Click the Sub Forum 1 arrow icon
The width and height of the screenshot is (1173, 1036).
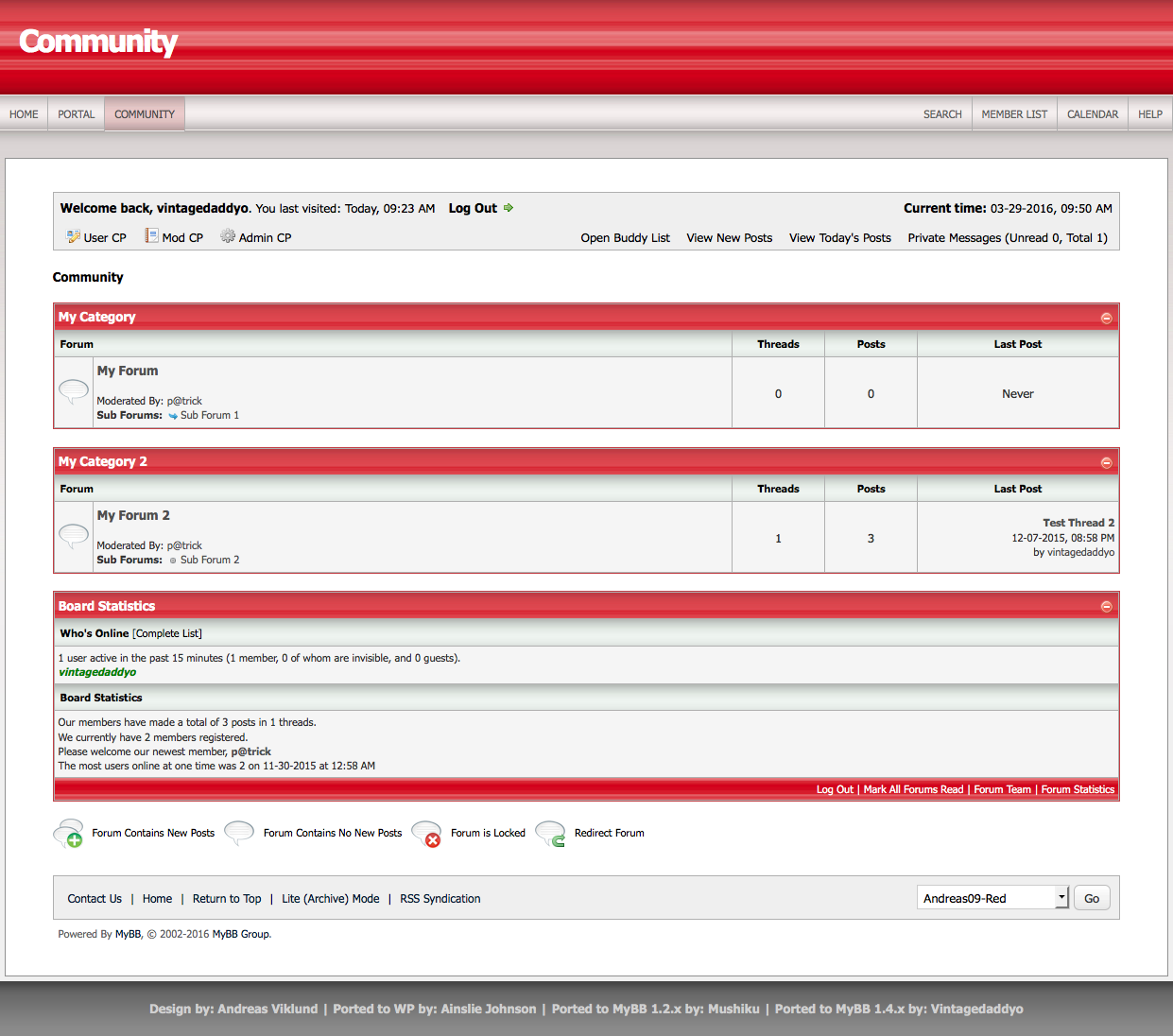173,416
